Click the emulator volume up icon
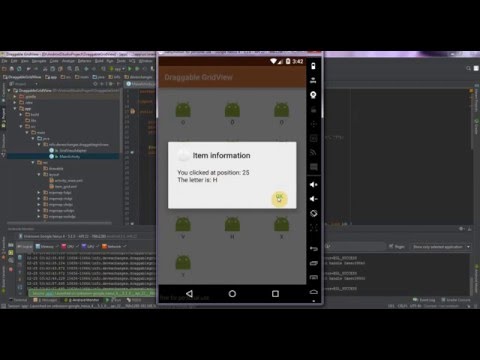The image size is (480, 360). tap(313, 185)
